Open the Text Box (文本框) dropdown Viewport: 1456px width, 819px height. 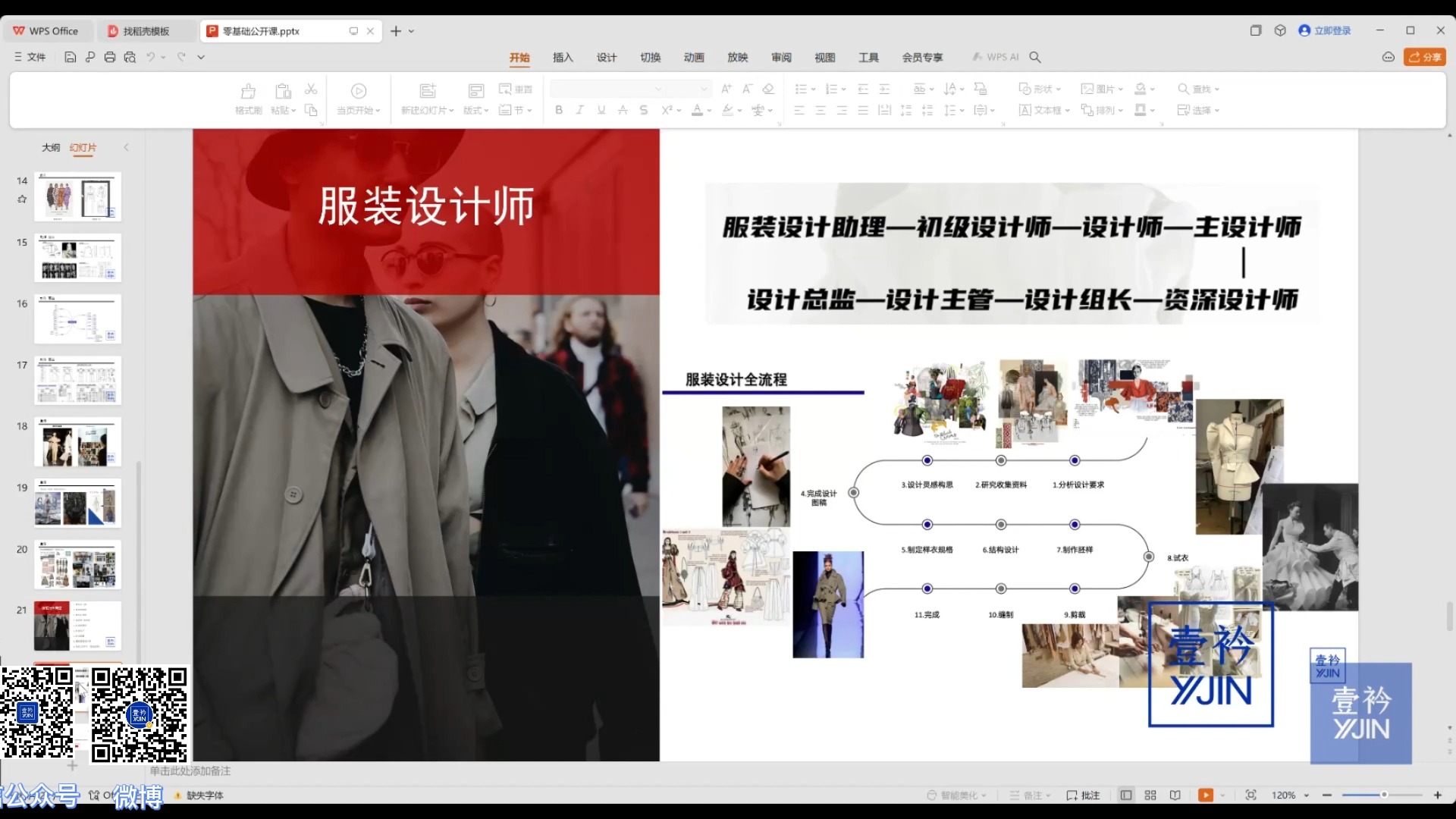pos(1044,110)
